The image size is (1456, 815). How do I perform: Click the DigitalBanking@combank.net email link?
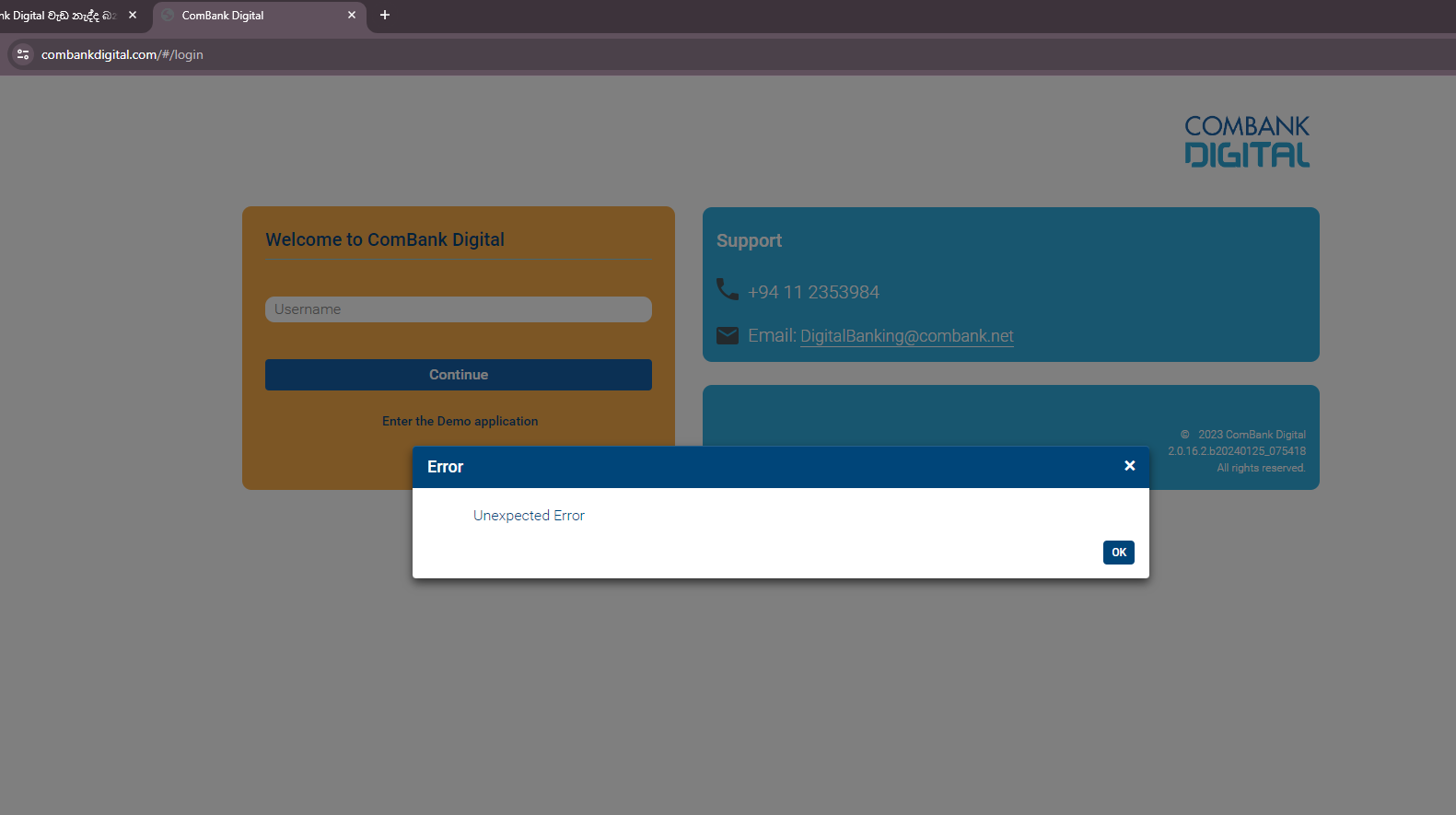click(907, 336)
